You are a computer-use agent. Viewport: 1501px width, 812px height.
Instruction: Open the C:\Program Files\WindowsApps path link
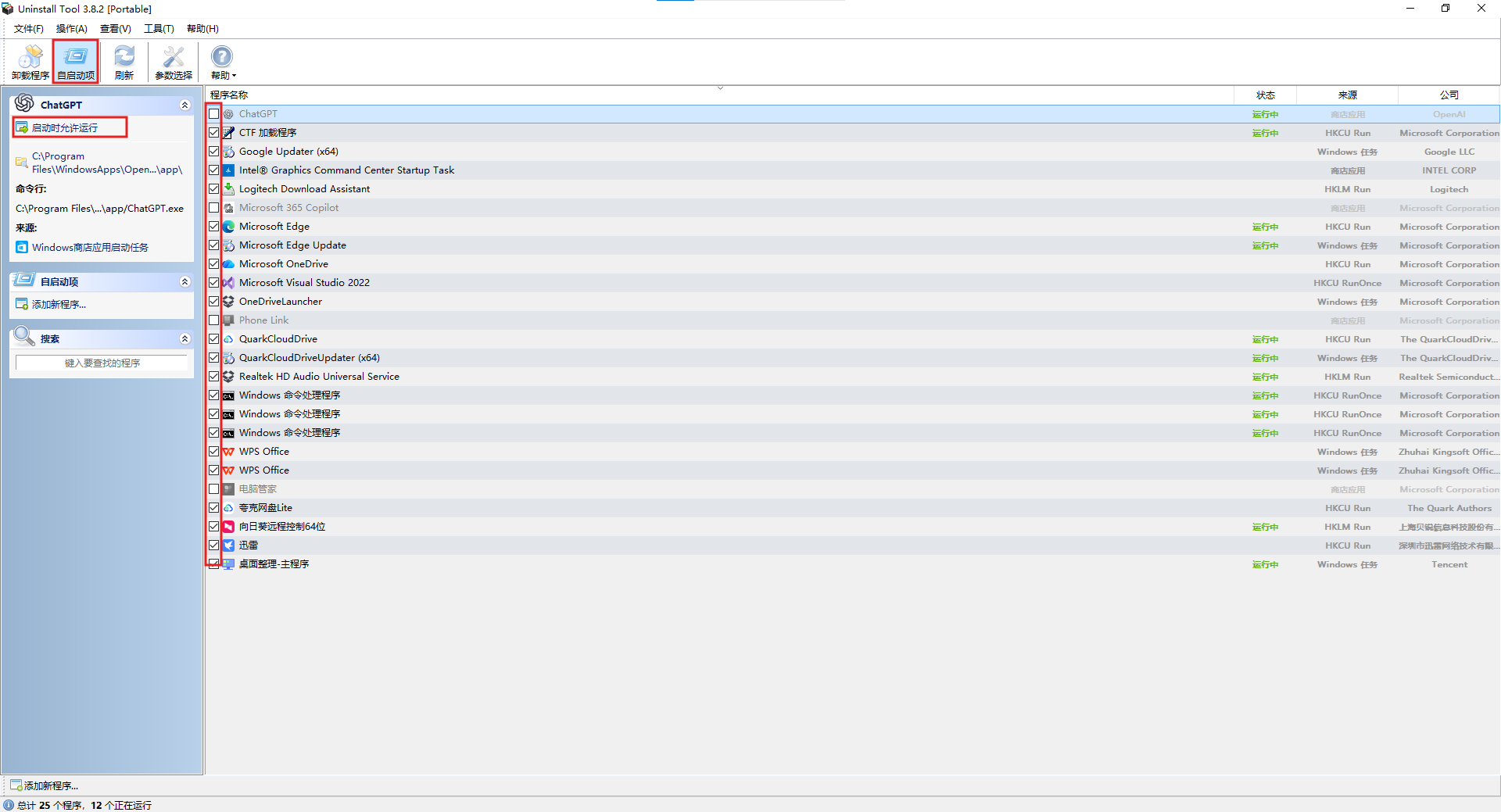coord(107,163)
